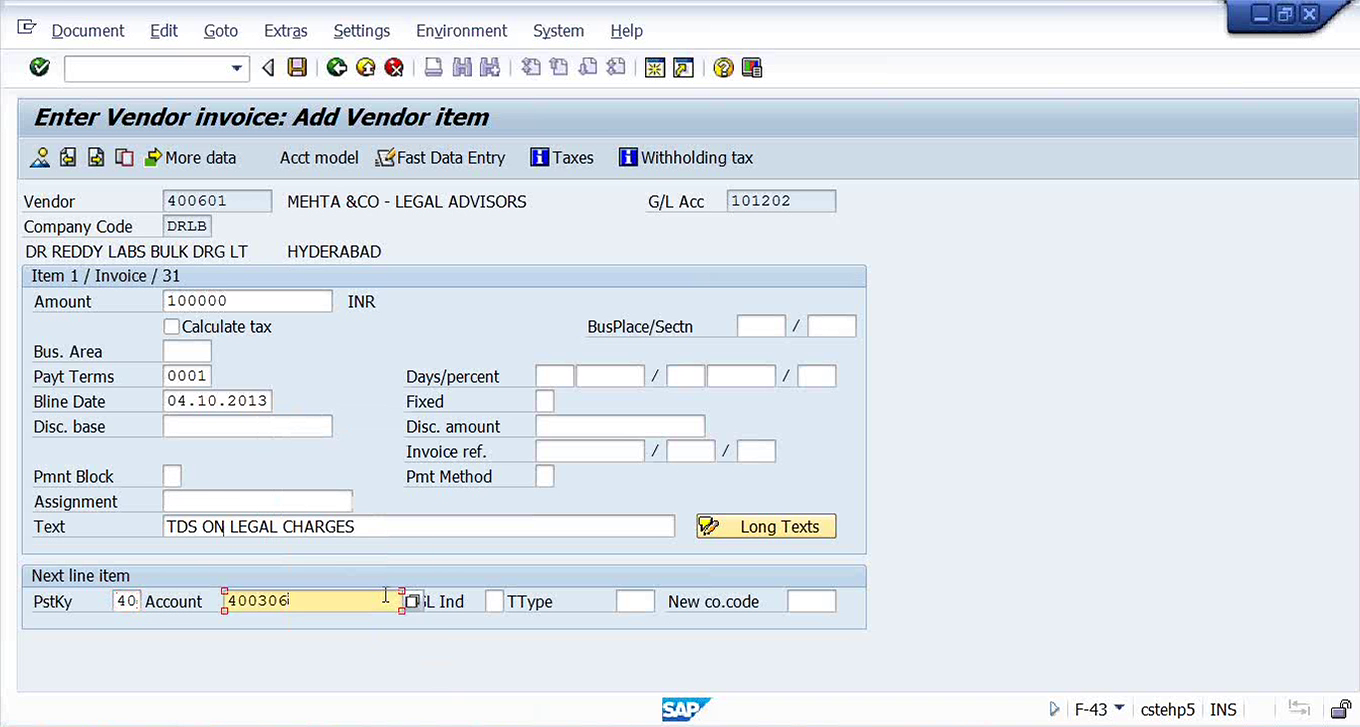Click the Pmt Method field
Image resolution: width=1360 pixels, height=727 pixels.
[x=545, y=476]
